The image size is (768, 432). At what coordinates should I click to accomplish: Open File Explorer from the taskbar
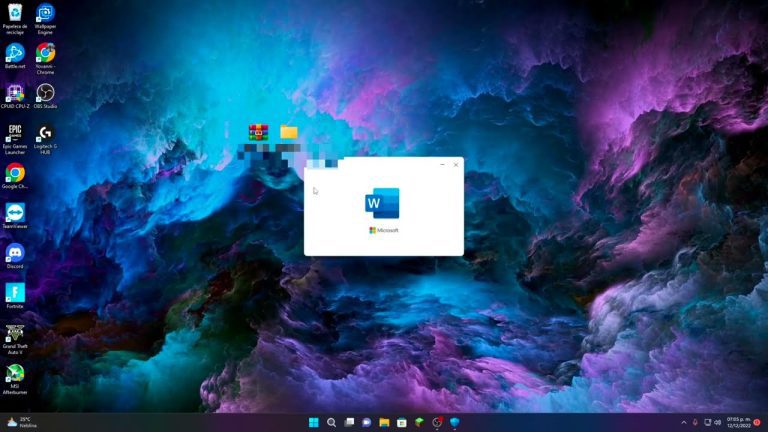tap(384, 422)
